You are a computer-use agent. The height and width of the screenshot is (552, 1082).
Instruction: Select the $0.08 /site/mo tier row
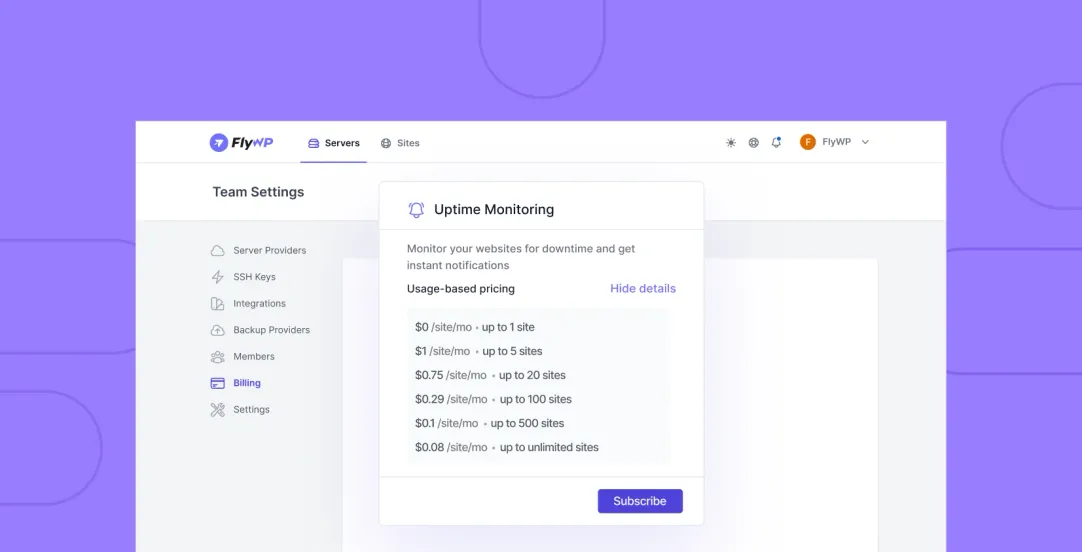506,447
